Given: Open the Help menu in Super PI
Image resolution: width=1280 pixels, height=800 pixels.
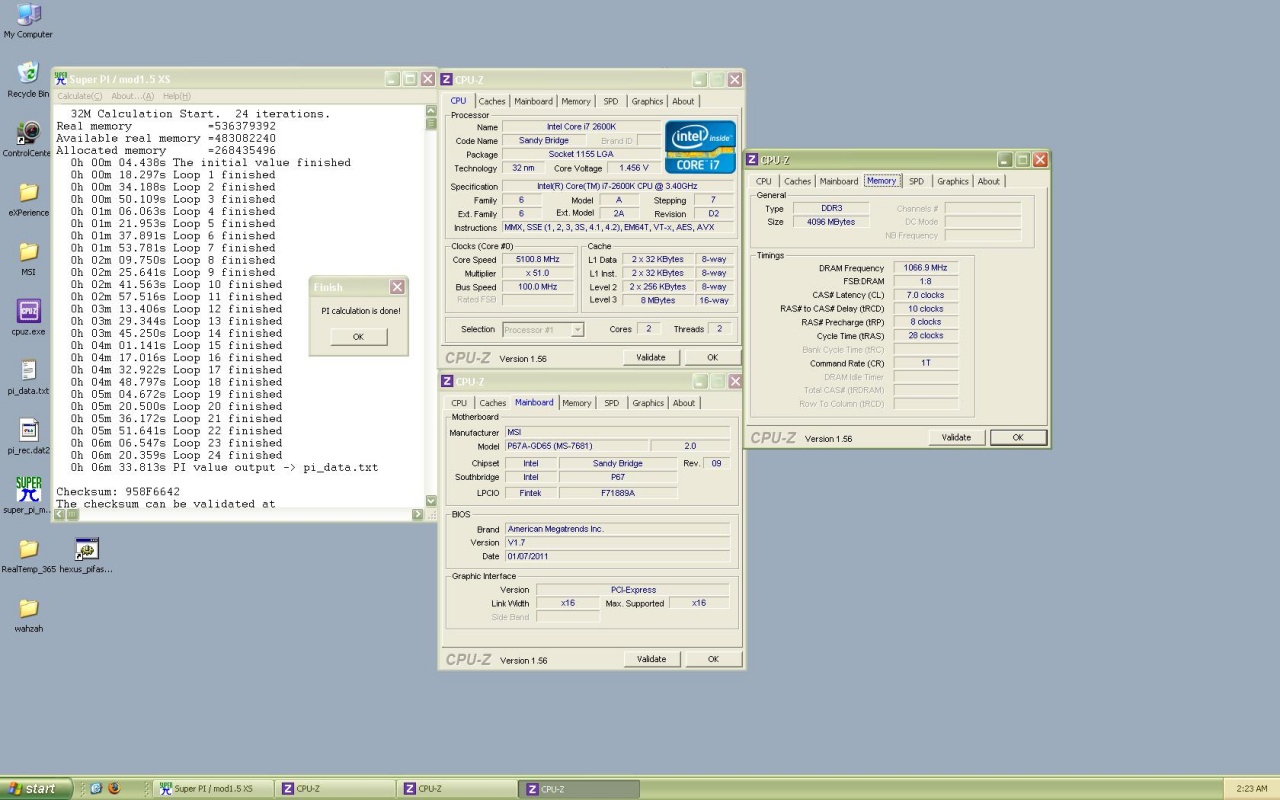Looking at the screenshot, I should [x=176, y=96].
